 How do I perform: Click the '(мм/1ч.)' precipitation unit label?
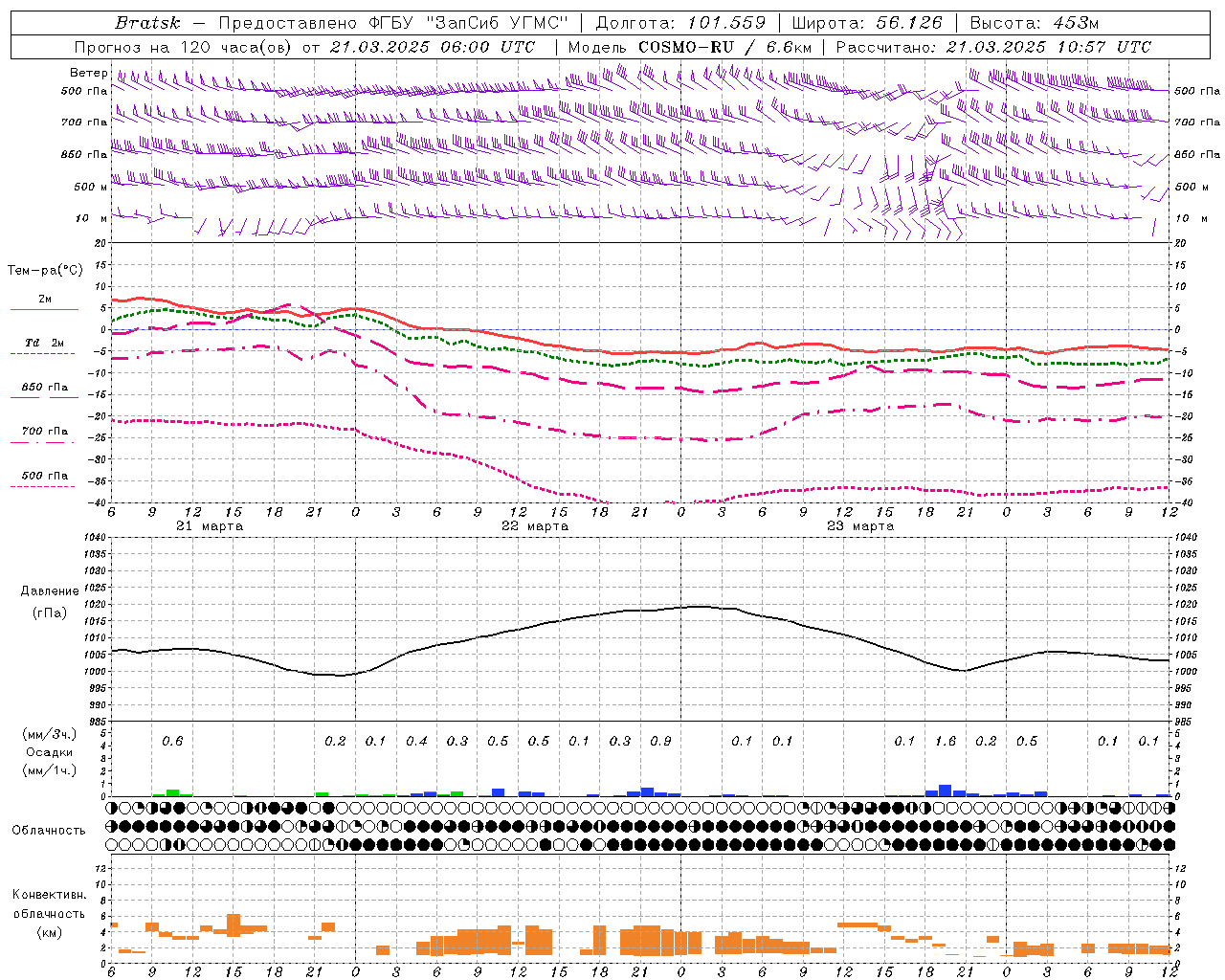[x=49, y=770]
